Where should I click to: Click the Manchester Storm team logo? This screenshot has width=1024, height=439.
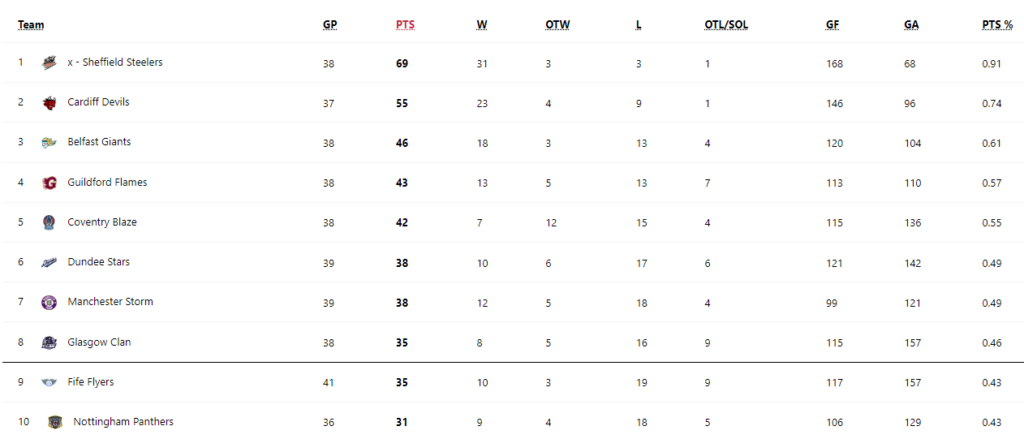tap(49, 302)
